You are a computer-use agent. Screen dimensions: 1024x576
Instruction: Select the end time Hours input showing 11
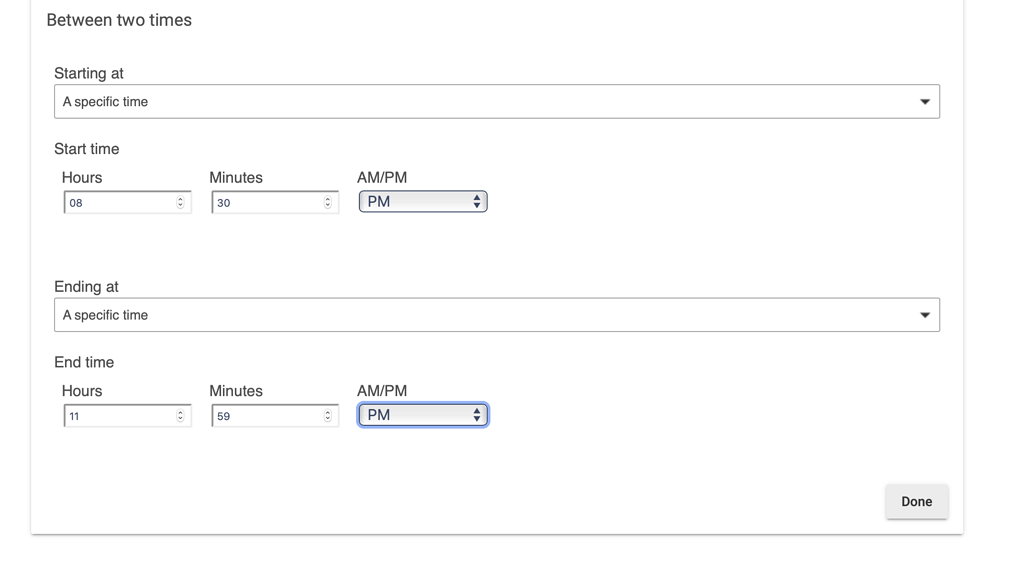[110, 414]
